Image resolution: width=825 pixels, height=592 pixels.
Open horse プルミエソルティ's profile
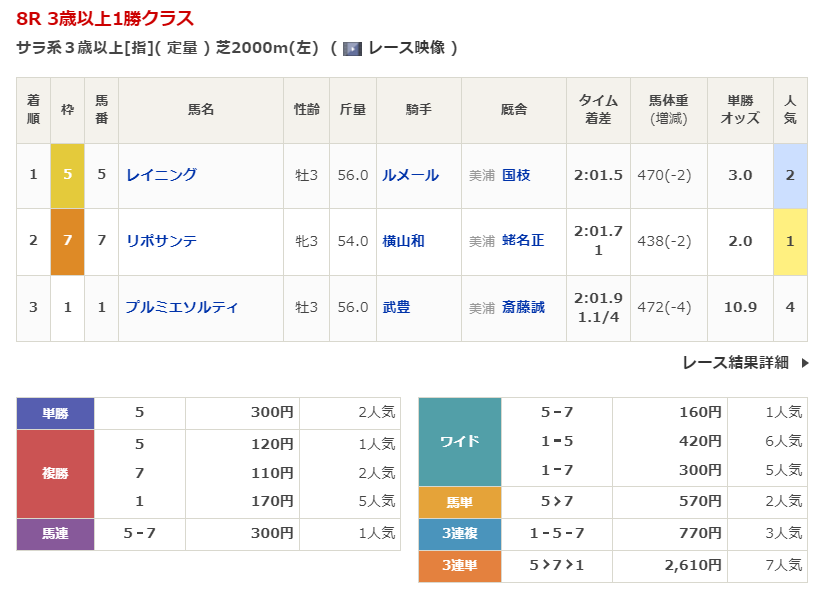(x=182, y=307)
